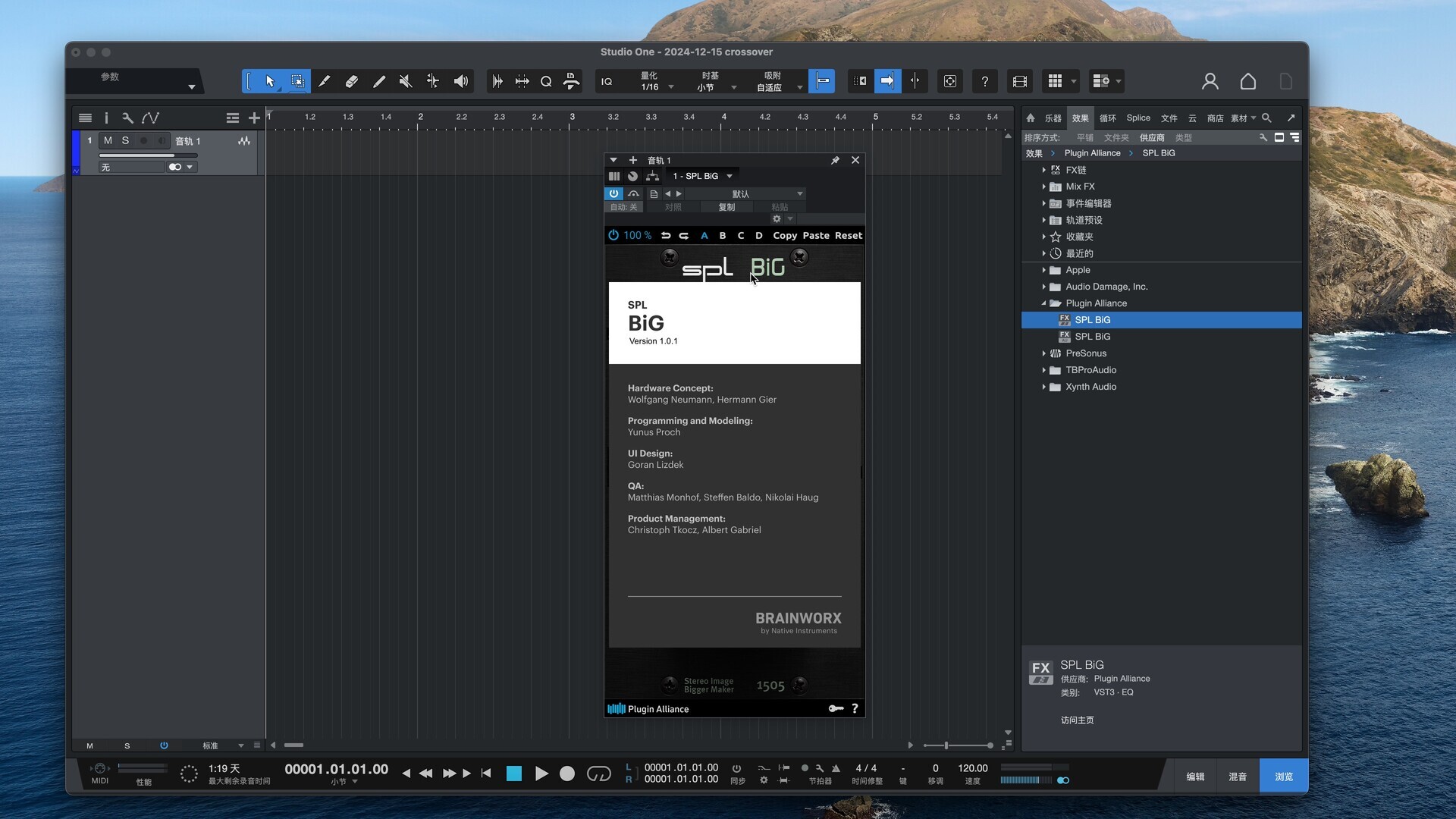
Task: Solo track 音轨 1
Action: point(126,141)
